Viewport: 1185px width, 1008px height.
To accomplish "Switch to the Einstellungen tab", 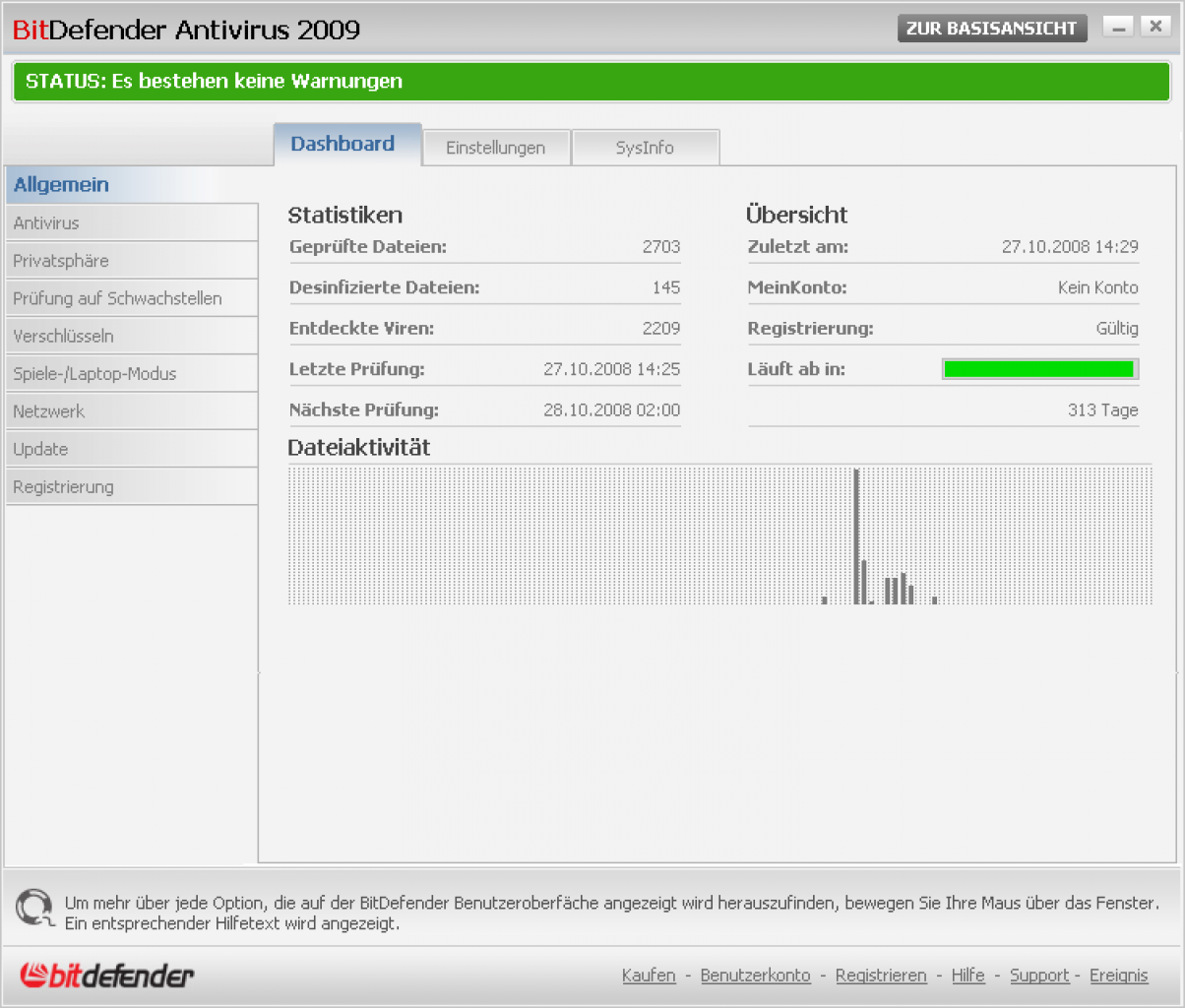I will click(496, 148).
